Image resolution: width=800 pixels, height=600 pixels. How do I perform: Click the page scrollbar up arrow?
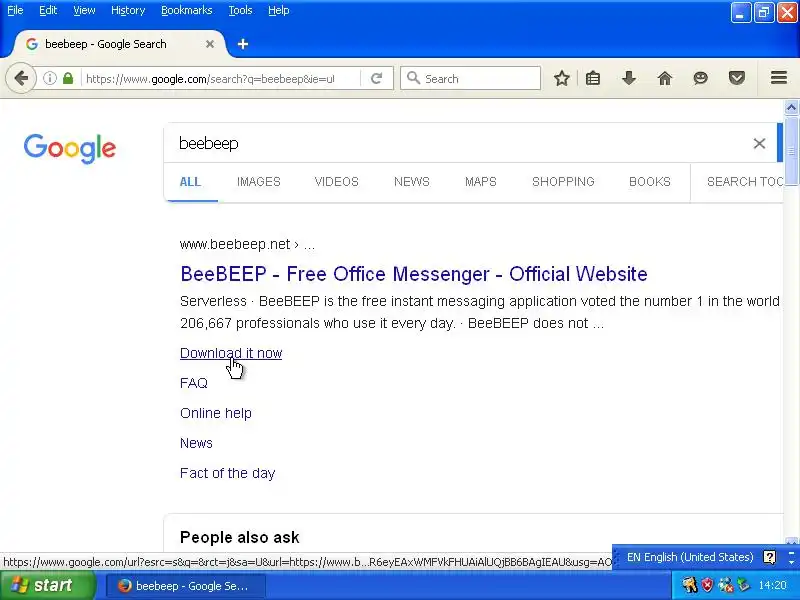(791, 108)
